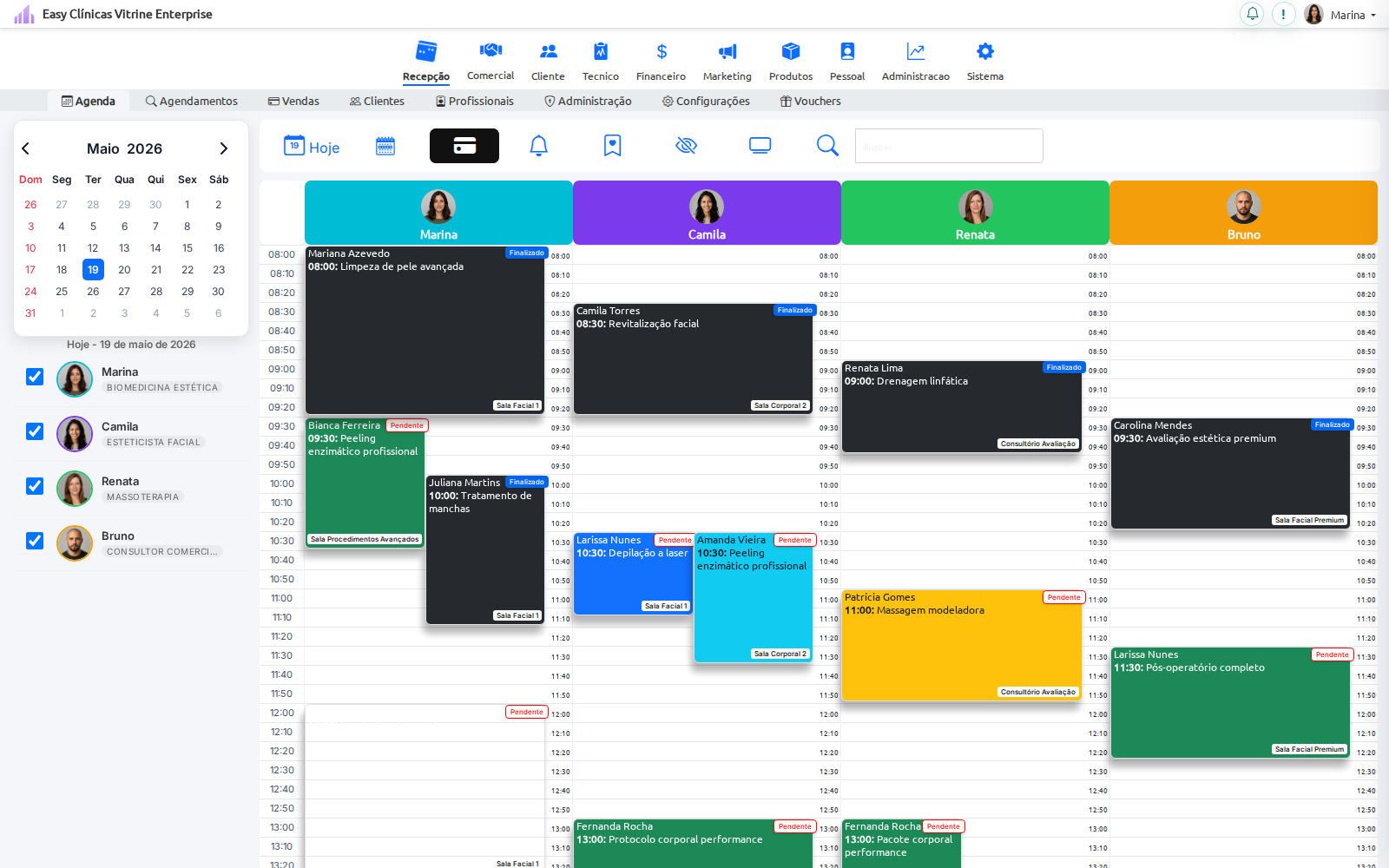Open Camila Torres's 08:30 appointment
Screen dimensions: 1389x868
coord(694,358)
